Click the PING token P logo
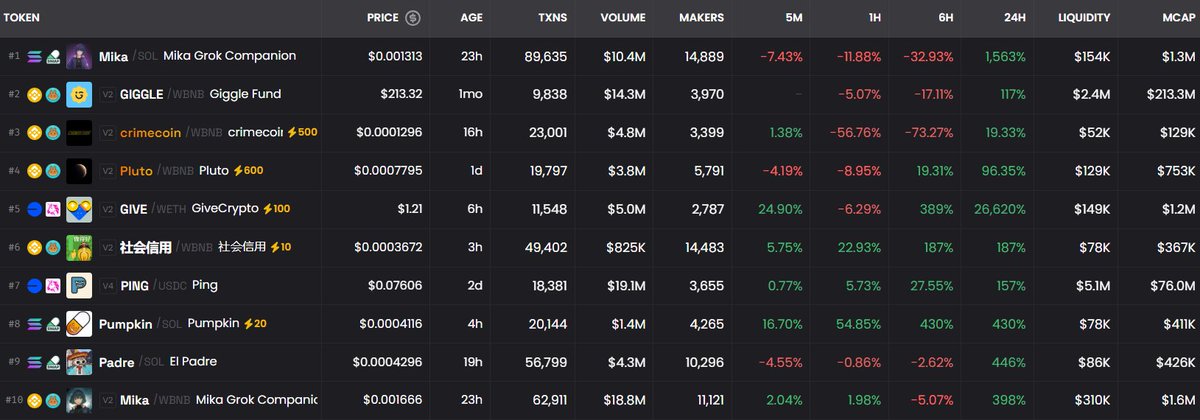1200x420 pixels. pos(79,286)
